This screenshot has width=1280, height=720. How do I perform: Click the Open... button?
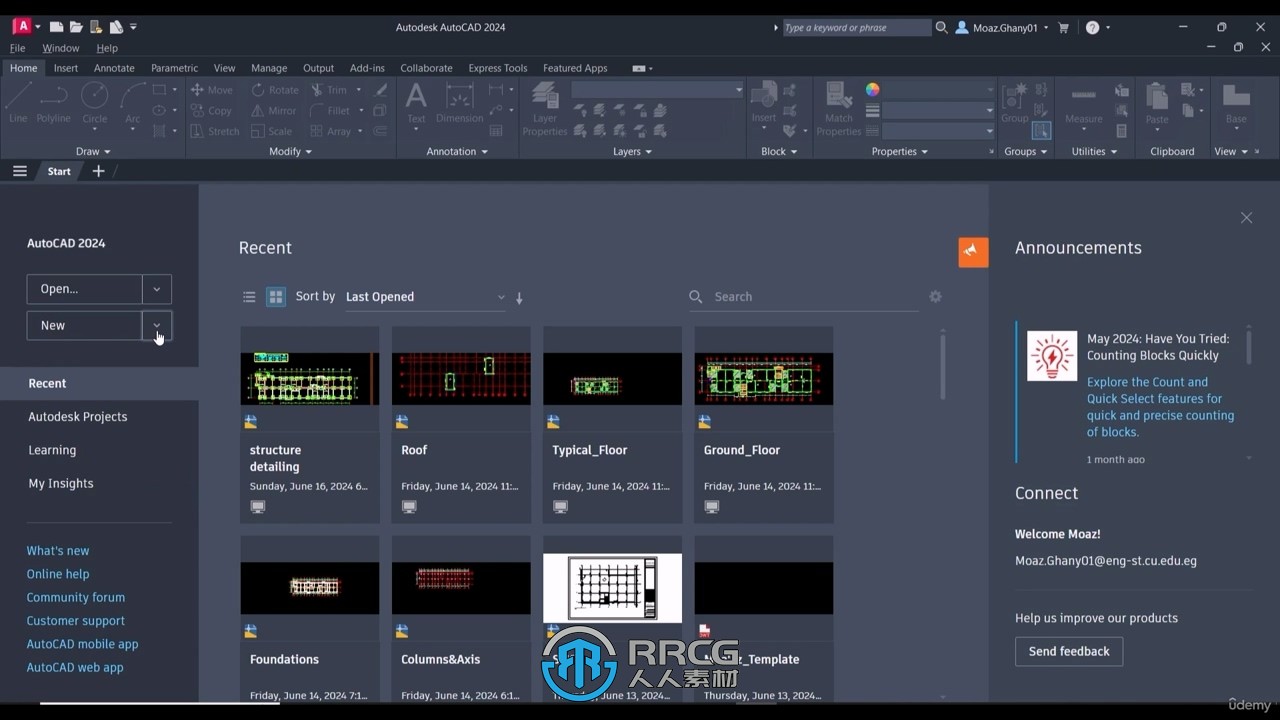[x=84, y=289]
